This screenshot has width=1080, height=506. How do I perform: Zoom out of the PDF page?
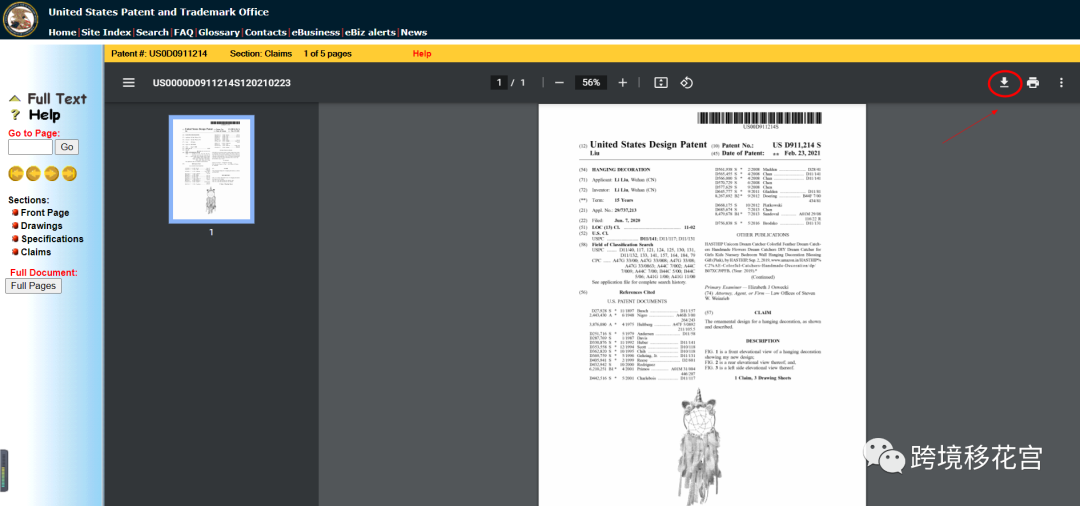[559, 83]
